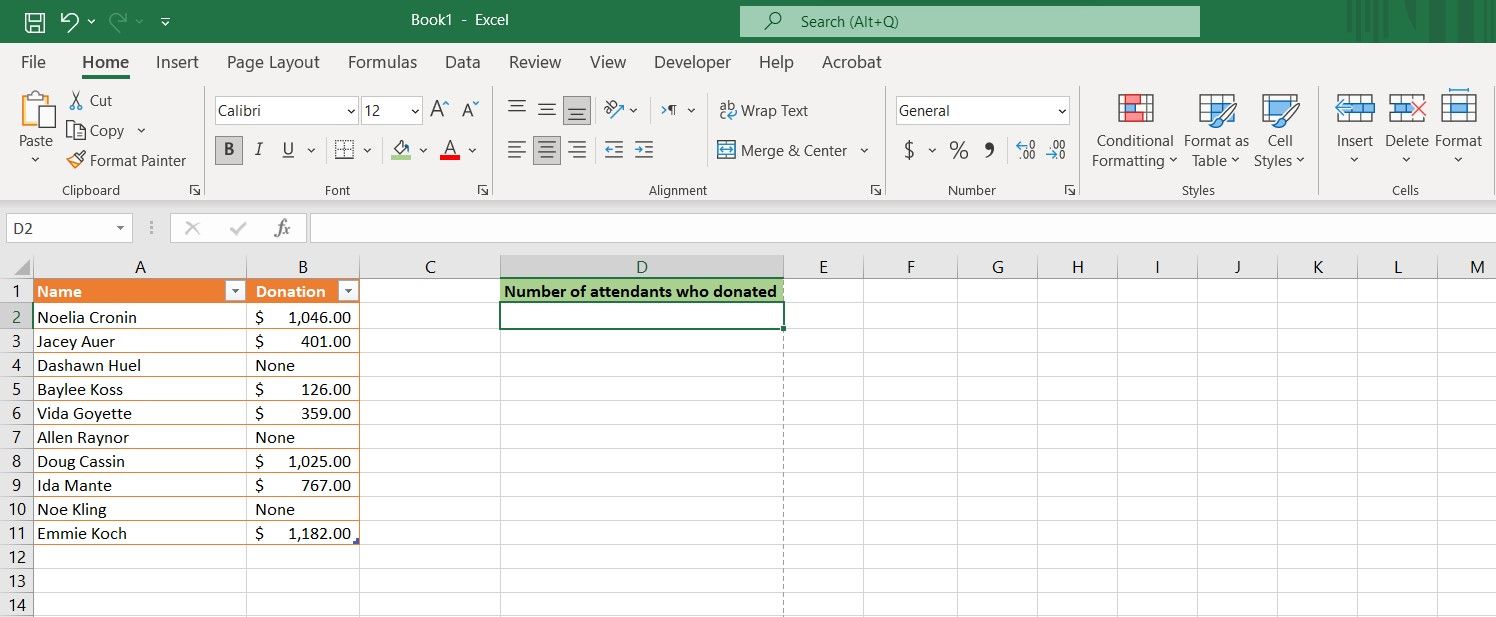Open Conditional Formatting menu

click(1134, 131)
